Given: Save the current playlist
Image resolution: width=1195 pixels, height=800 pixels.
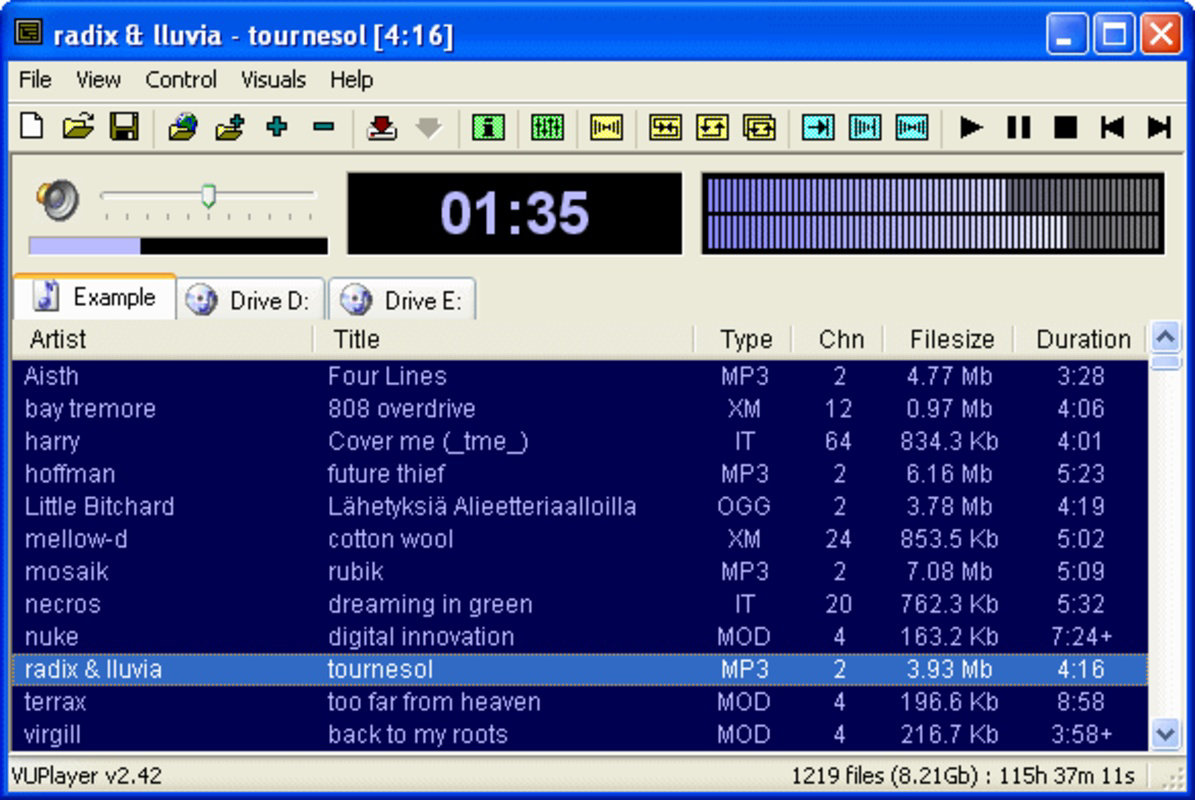Looking at the screenshot, I should click(124, 127).
